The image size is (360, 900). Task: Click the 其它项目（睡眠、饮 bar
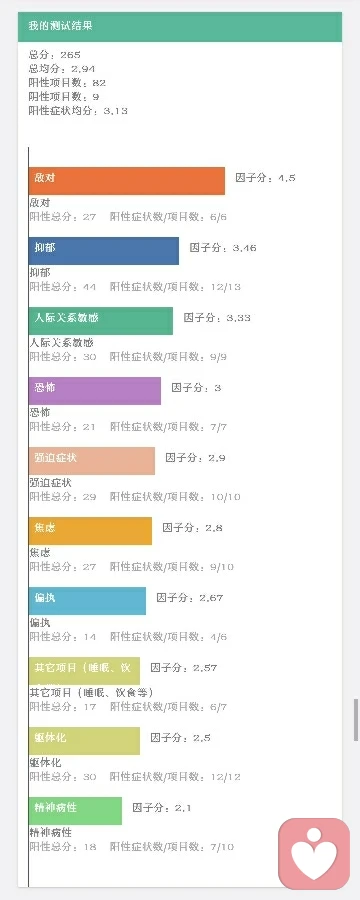point(84,671)
